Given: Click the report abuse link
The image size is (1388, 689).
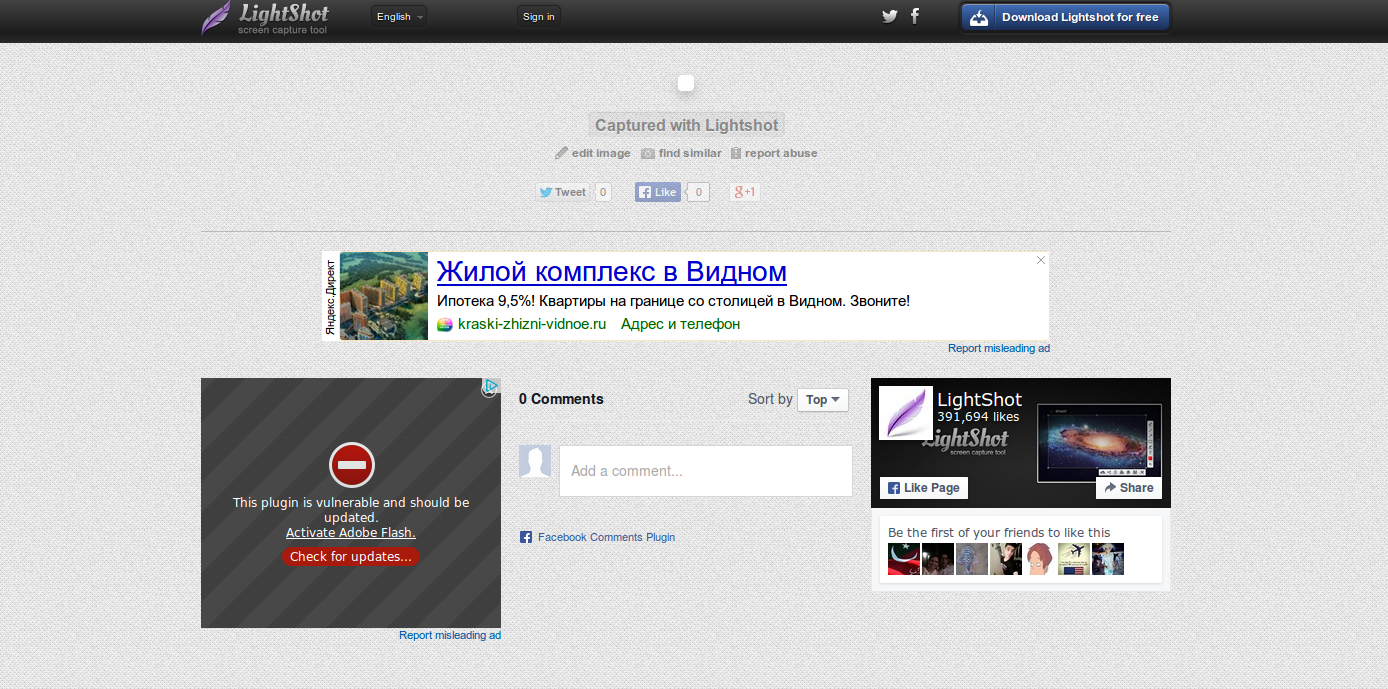Looking at the screenshot, I should point(774,153).
